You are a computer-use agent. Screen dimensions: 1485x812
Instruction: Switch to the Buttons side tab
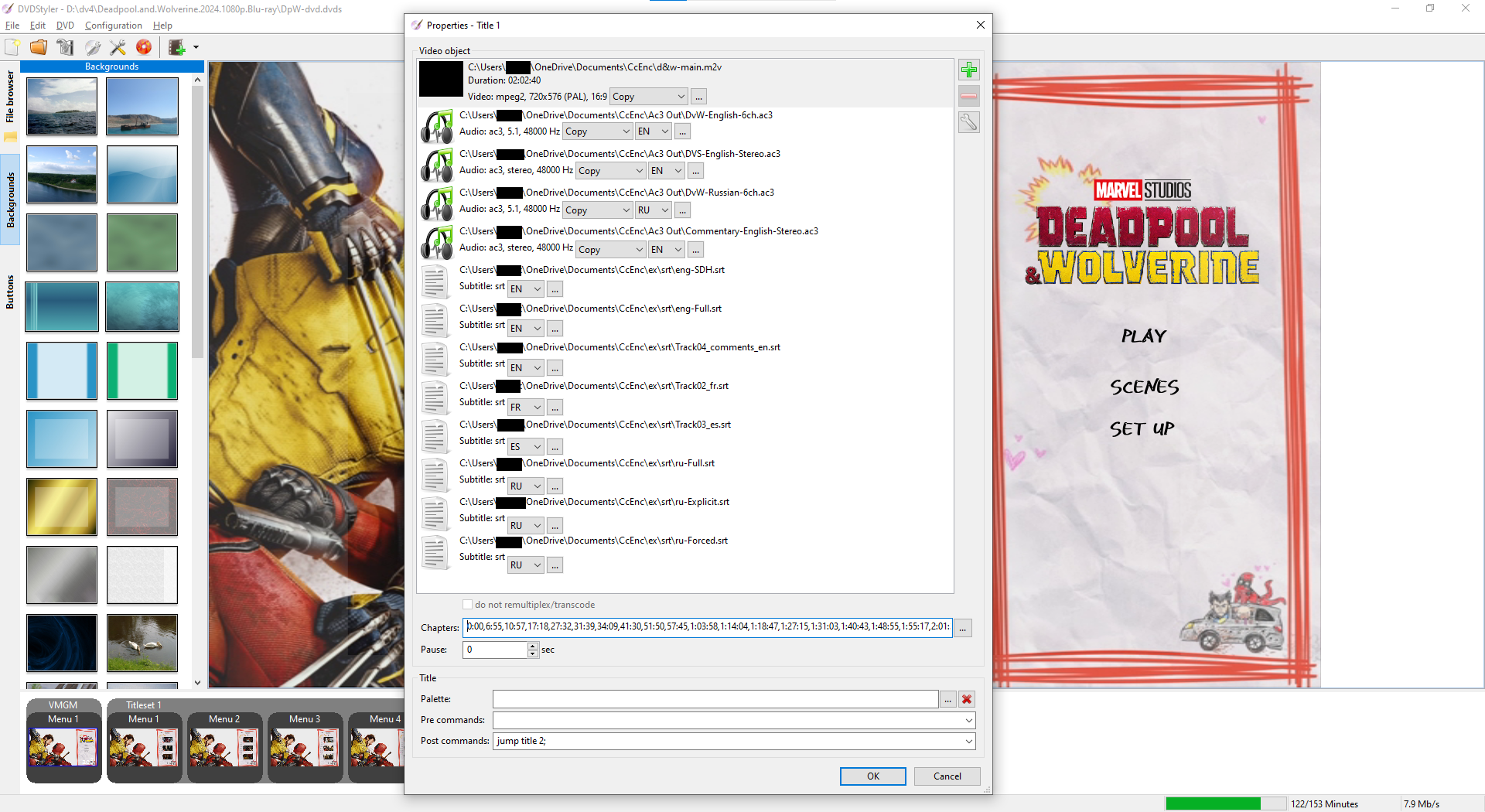[x=10, y=292]
